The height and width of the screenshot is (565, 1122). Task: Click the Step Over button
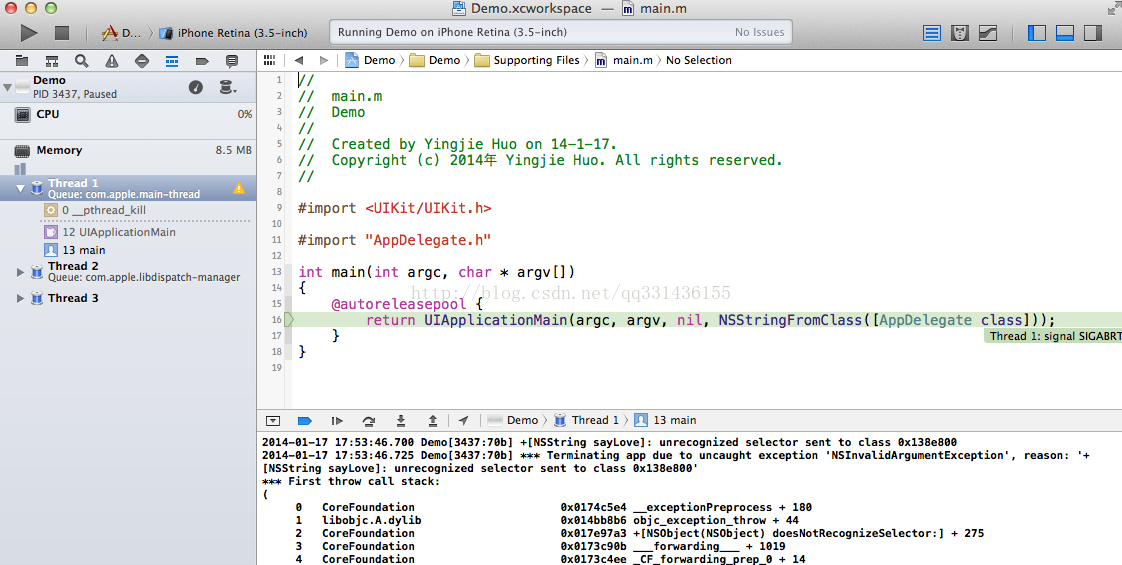click(369, 421)
